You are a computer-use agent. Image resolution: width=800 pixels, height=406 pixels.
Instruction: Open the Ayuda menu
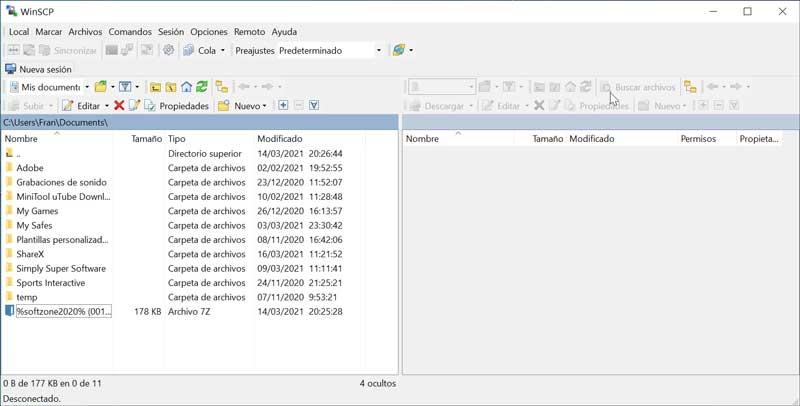[284, 32]
